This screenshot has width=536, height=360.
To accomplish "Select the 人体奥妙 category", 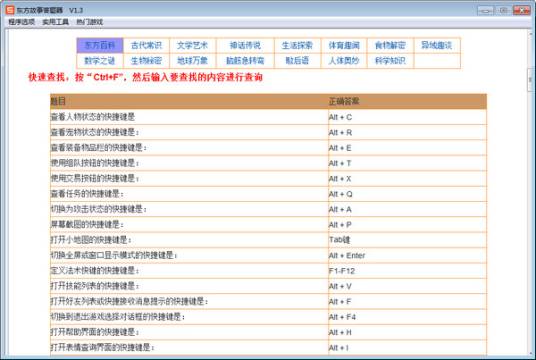I will pyautogui.click(x=344, y=61).
